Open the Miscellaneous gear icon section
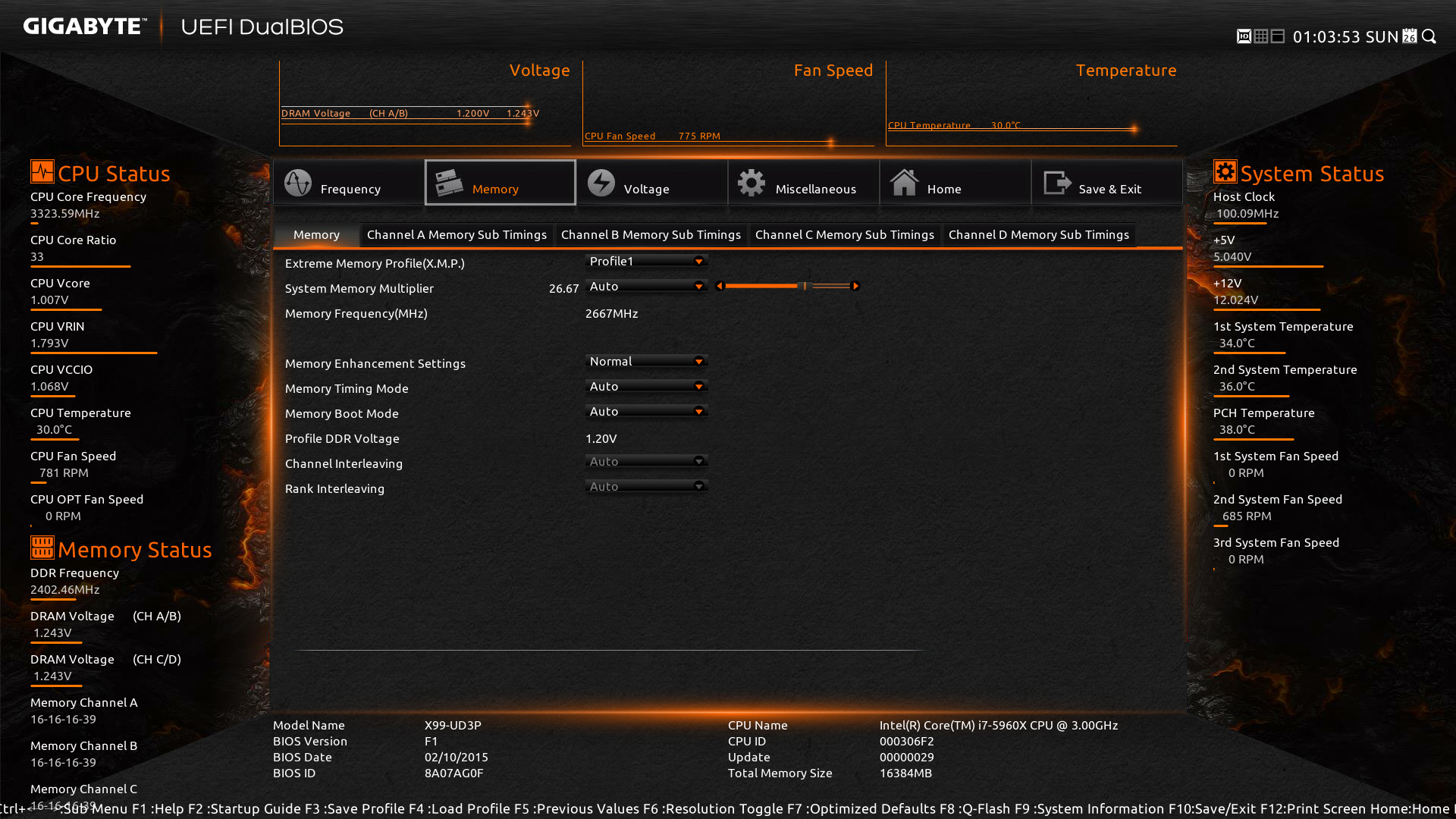This screenshot has width=1456, height=819. point(752,183)
